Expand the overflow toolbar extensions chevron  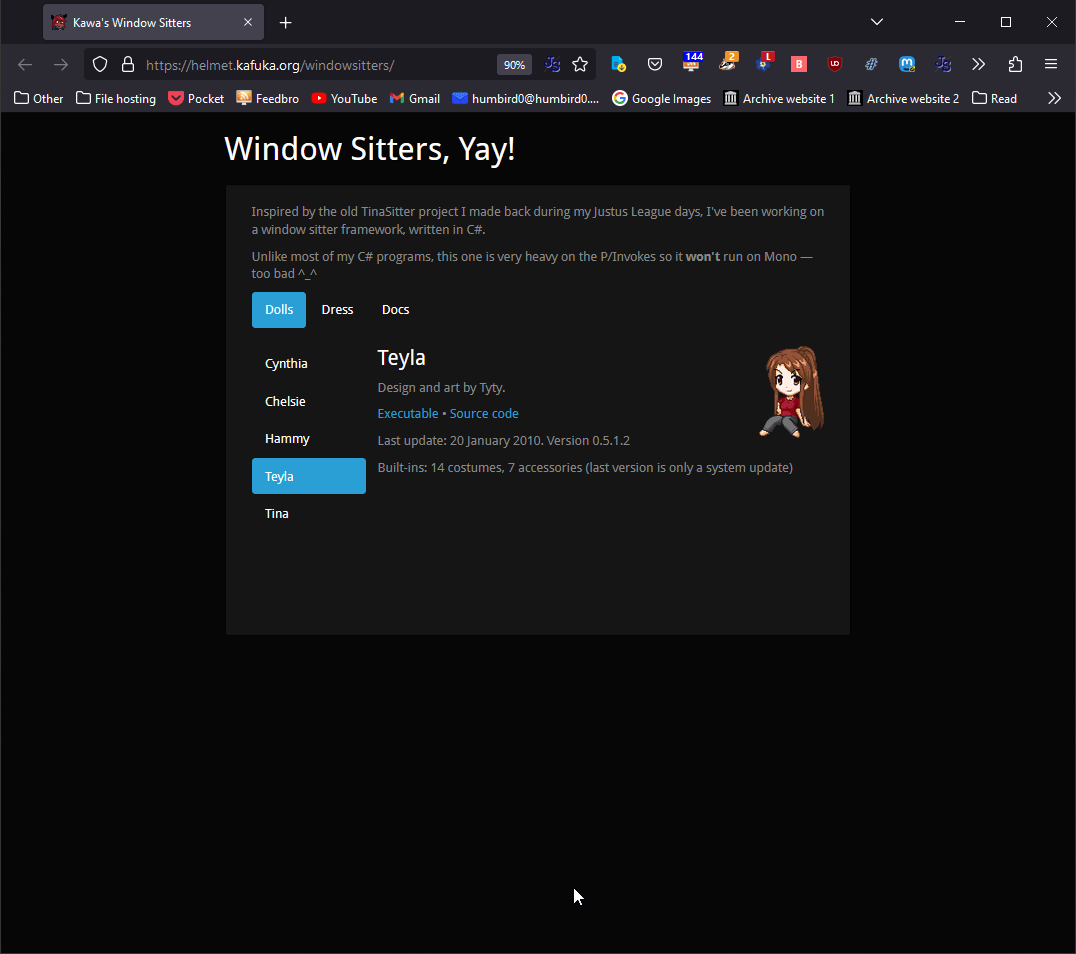pos(979,65)
